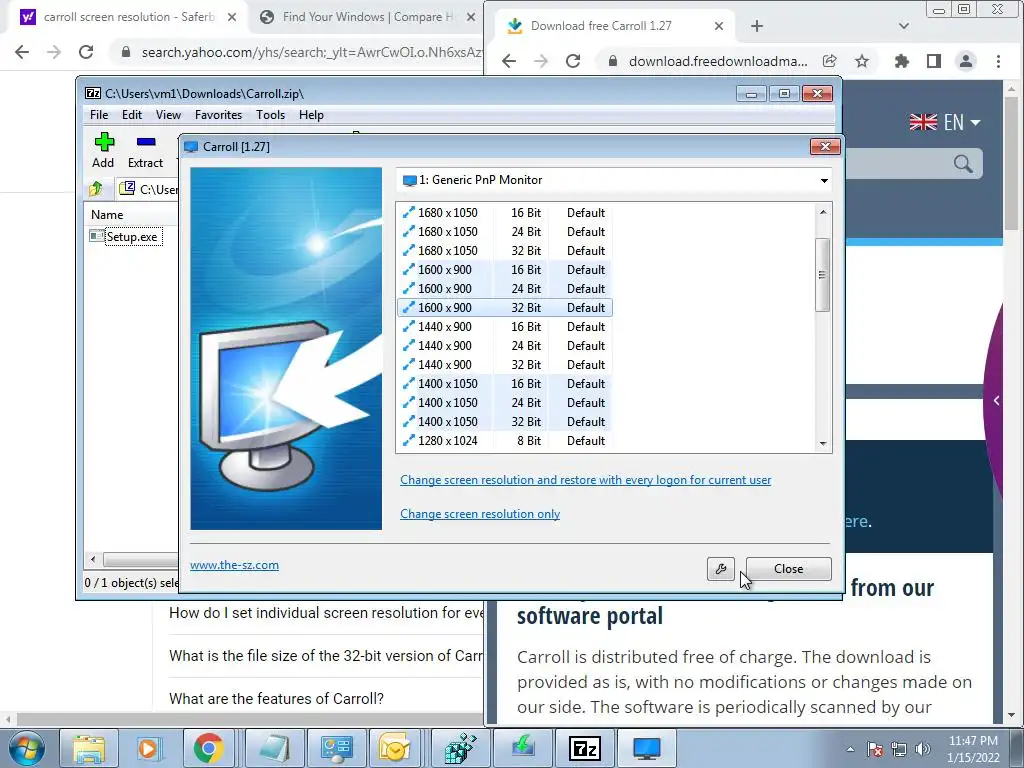
Task: Switch to Find Your Windows tab
Action: click(x=368, y=17)
